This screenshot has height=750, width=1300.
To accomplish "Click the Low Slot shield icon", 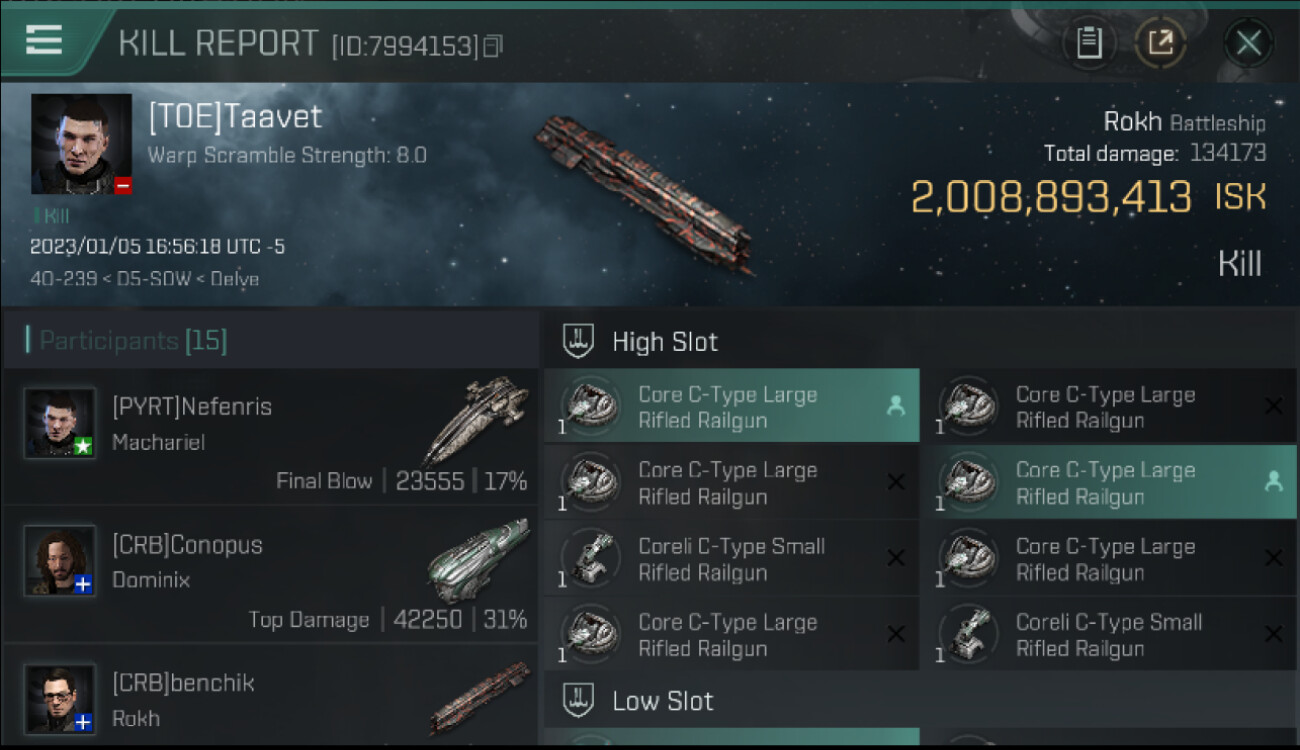I will pyautogui.click(x=580, y=701).
